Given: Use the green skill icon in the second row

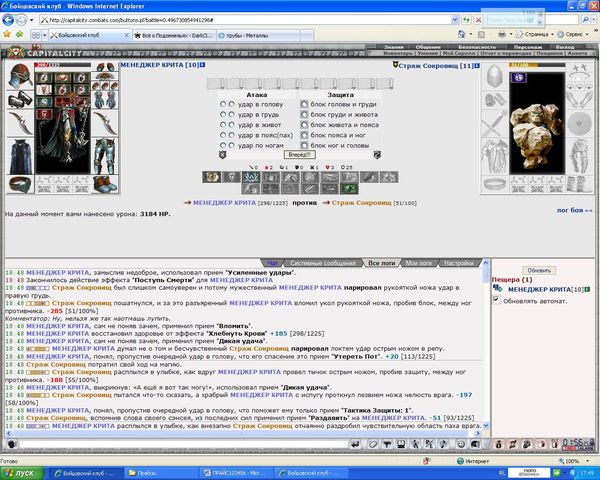Looking at the screenshot, I should [349, 188].
